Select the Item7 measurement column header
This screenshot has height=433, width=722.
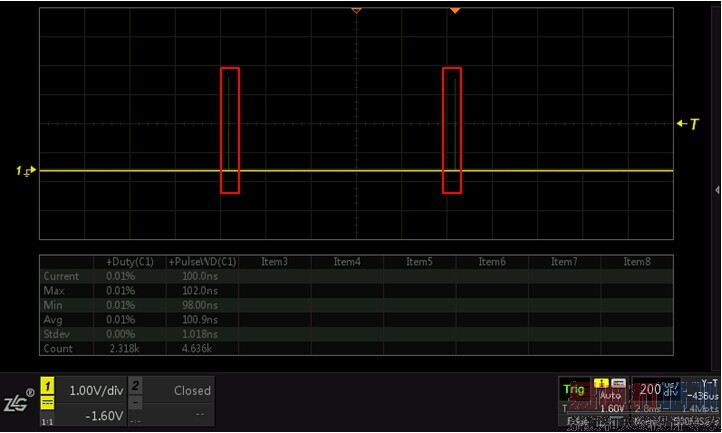pyautogui.click(x=564, y=262)
